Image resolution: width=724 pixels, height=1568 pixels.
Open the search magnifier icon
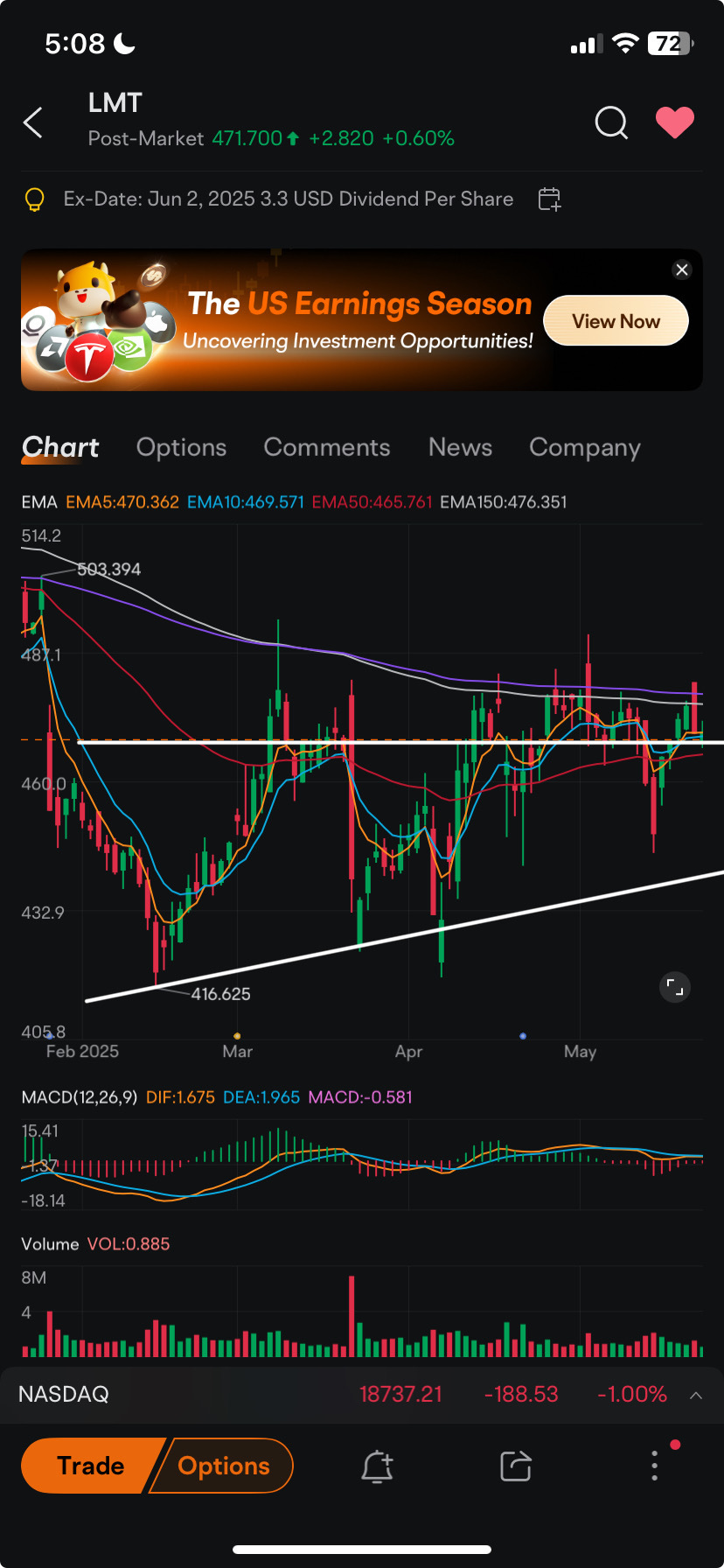coord(611,123)
